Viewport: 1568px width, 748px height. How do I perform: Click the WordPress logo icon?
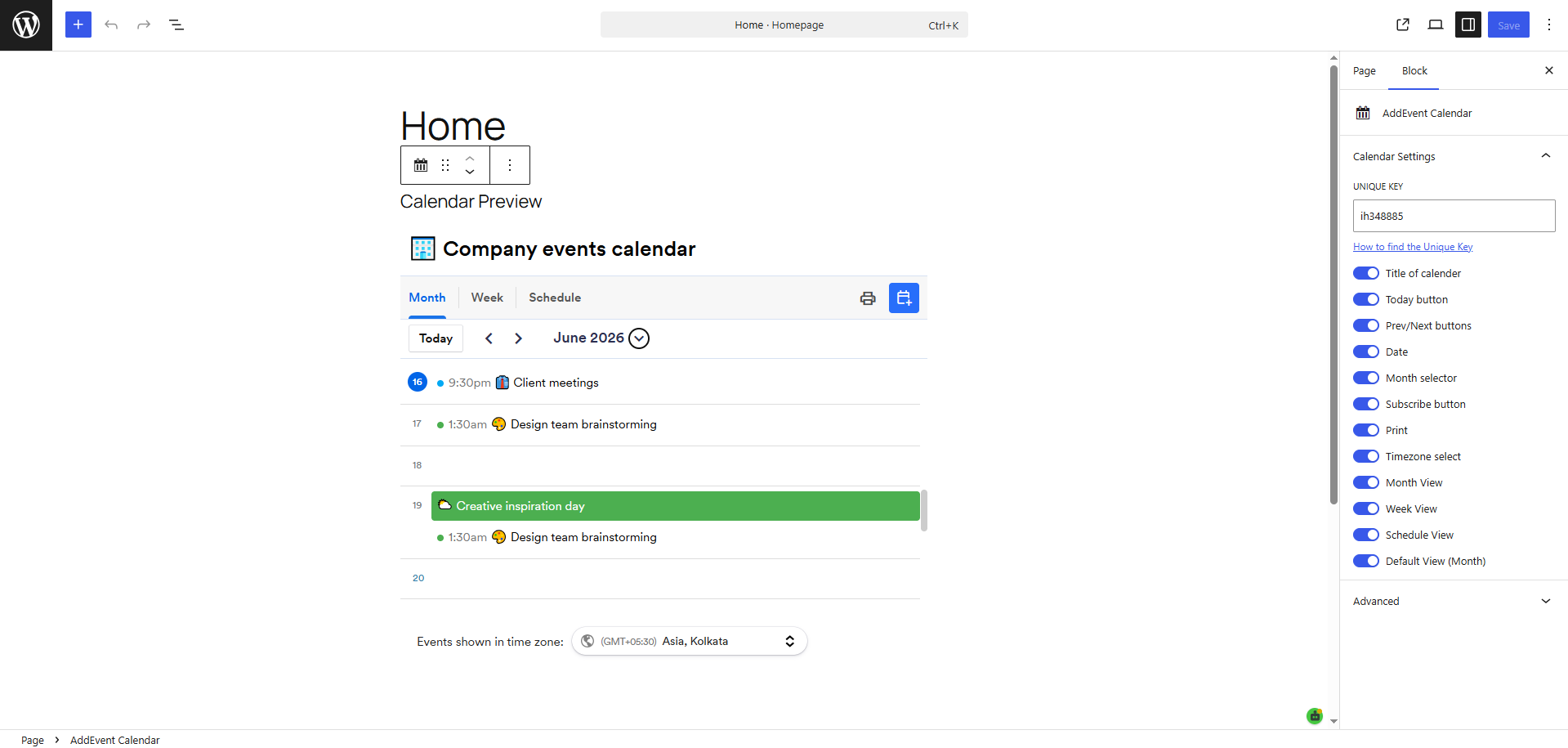(x=26, y=25)
